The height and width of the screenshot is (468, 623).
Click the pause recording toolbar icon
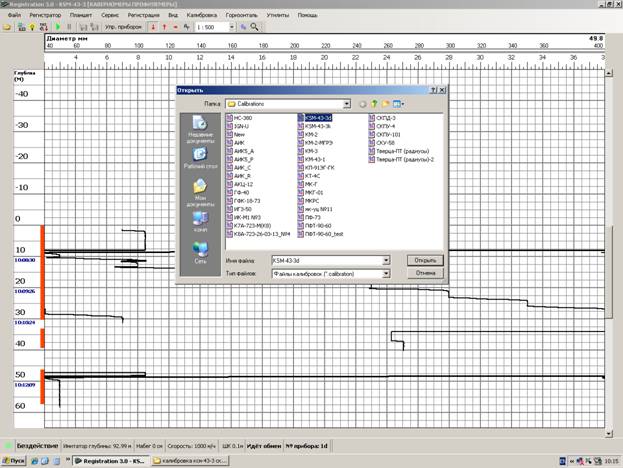[69, 27]
